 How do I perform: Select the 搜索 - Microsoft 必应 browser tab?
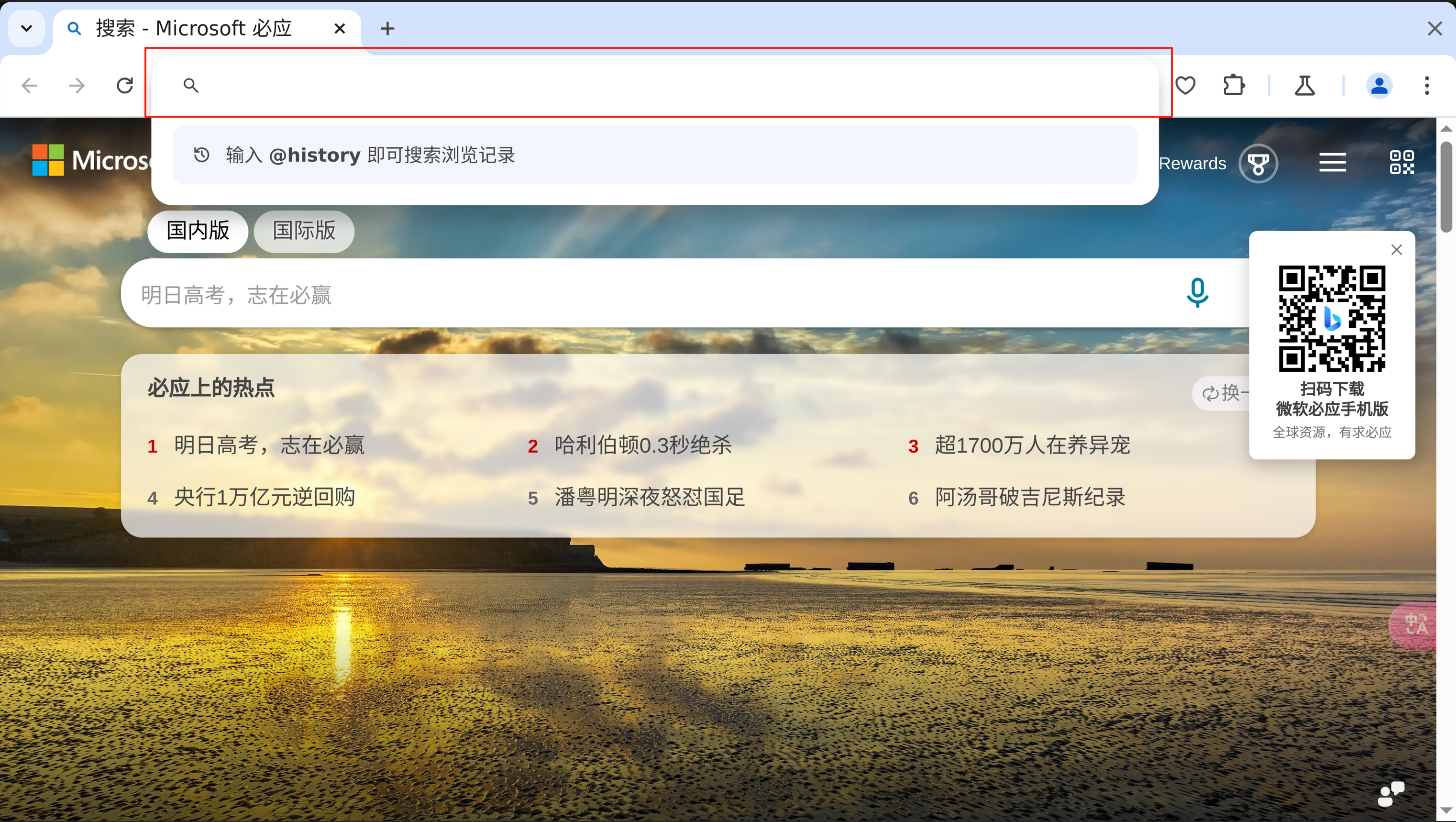point(207,29)
